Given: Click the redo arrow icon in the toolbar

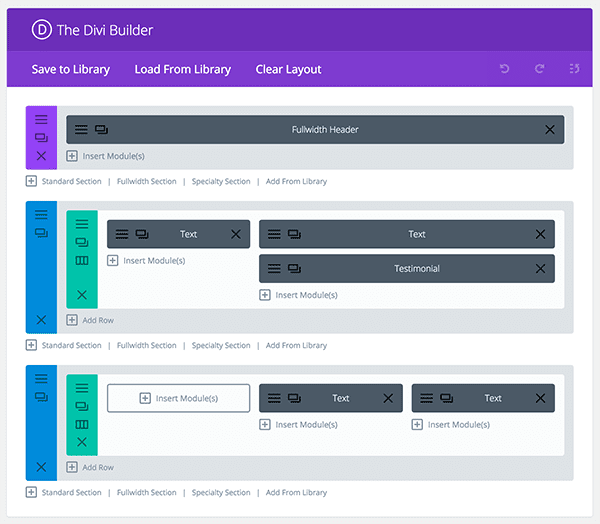Looking at the screenshot, I should click(x=540, y=69).
